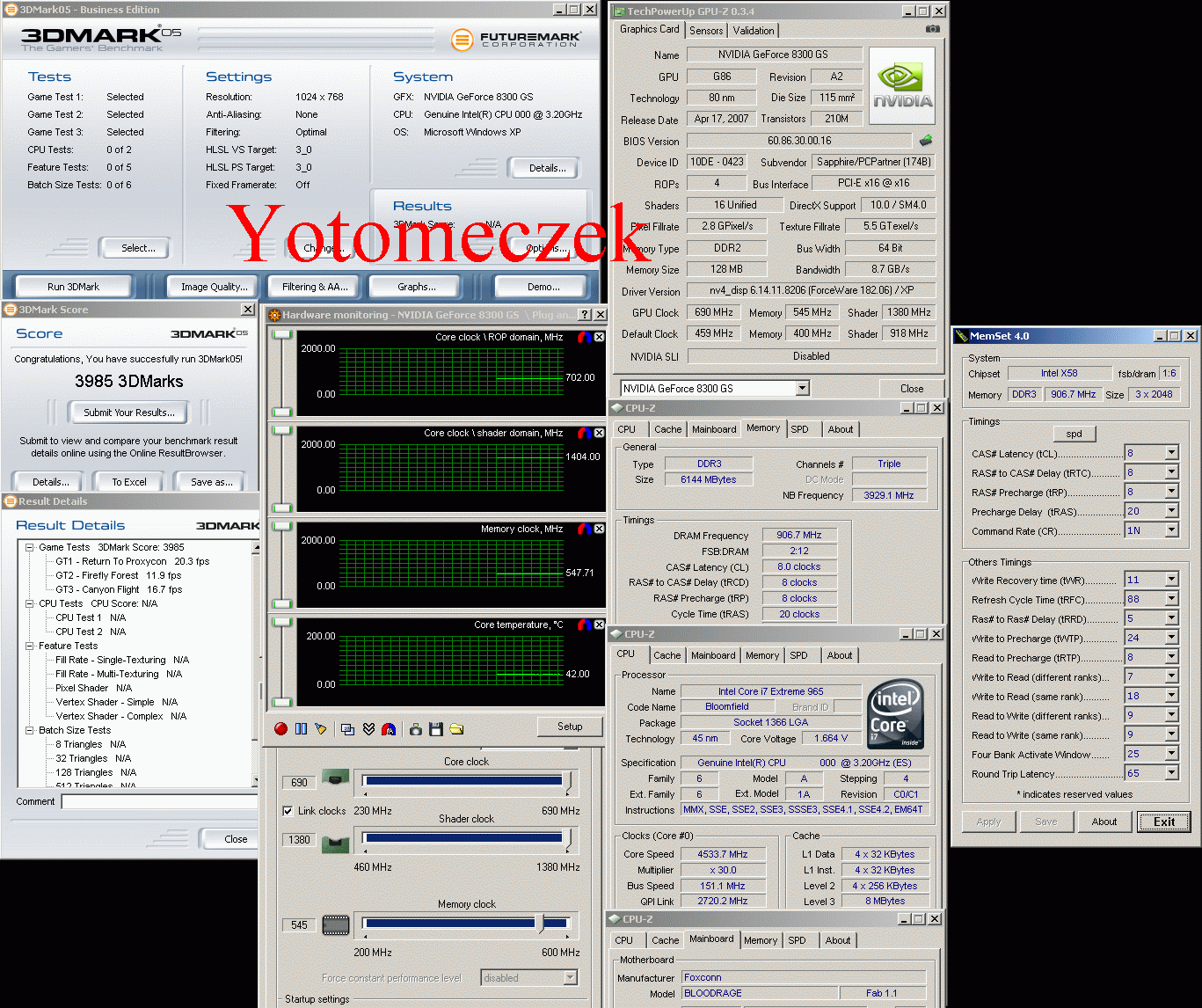
Task: Click the NVIDIA logo in GPU-Z
Action: [x=902, y=86]
